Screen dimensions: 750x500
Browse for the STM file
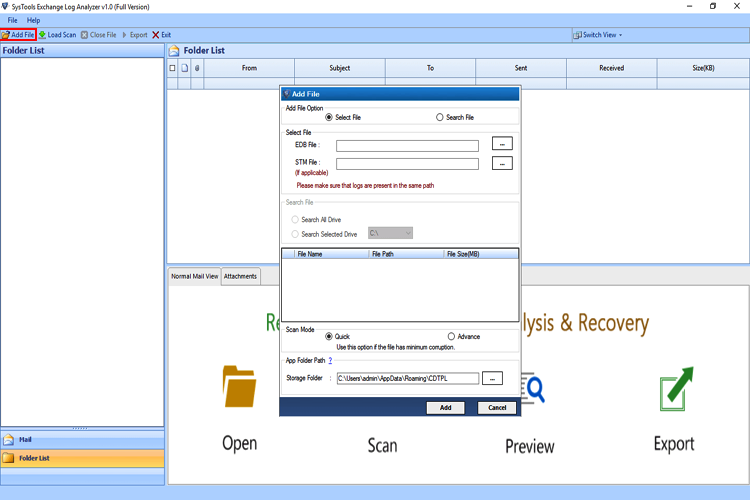click(x=502, y=163)
